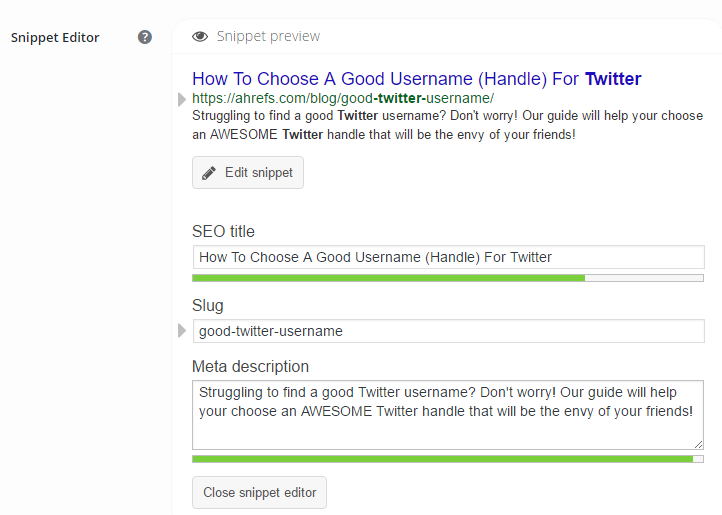Click the pencil icon in Edit snippet
The image size is (722, 515).
(x=209, y=173)
